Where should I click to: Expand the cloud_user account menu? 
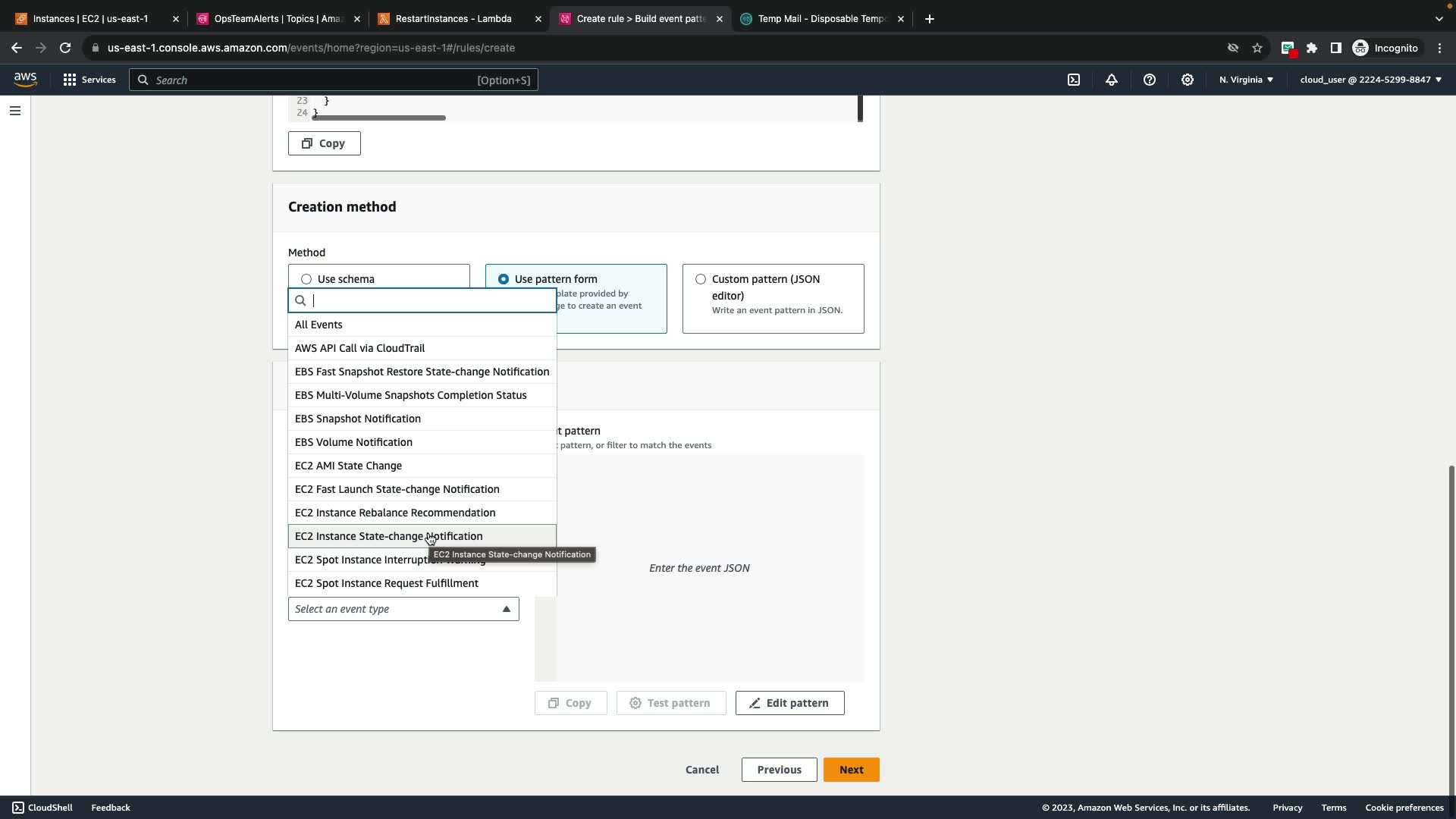click(x=1370, y=80)
